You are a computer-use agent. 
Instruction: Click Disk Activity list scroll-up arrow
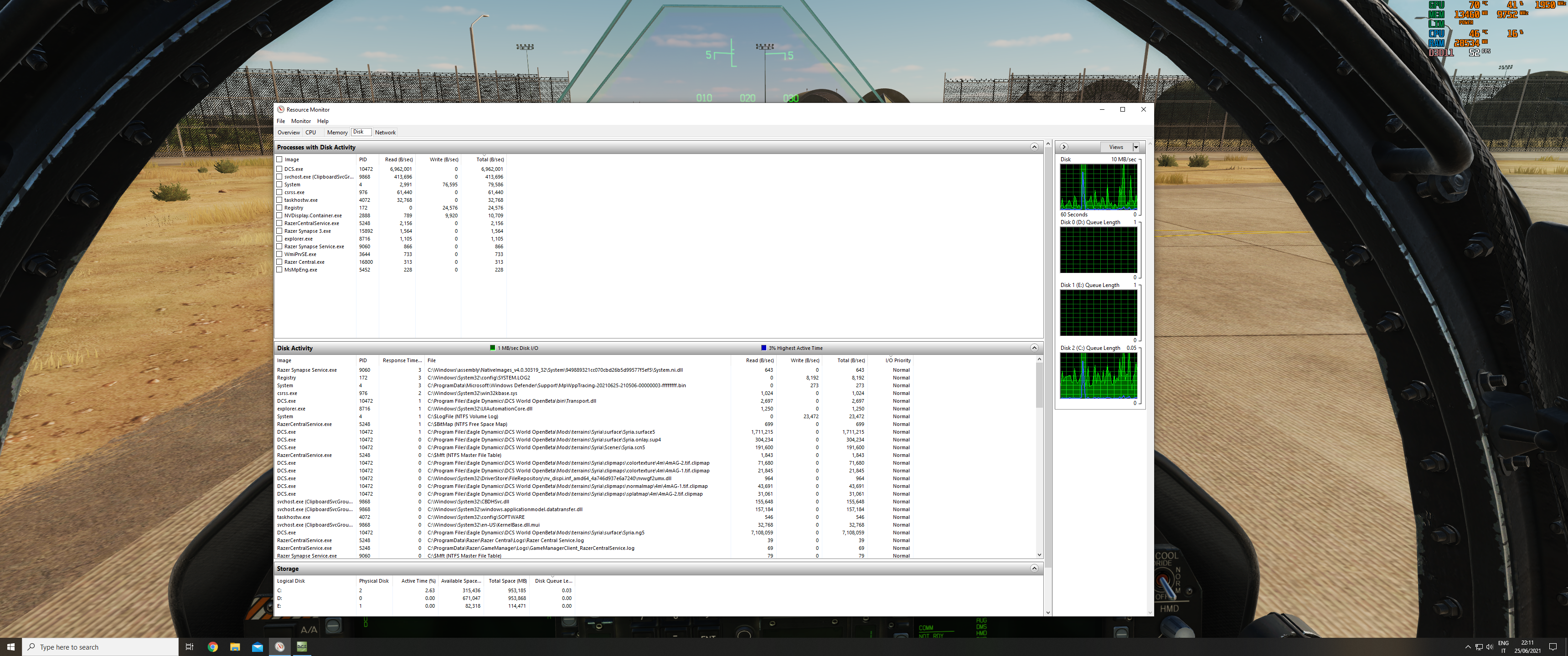pyautogui.click(x=1039, y=359)
